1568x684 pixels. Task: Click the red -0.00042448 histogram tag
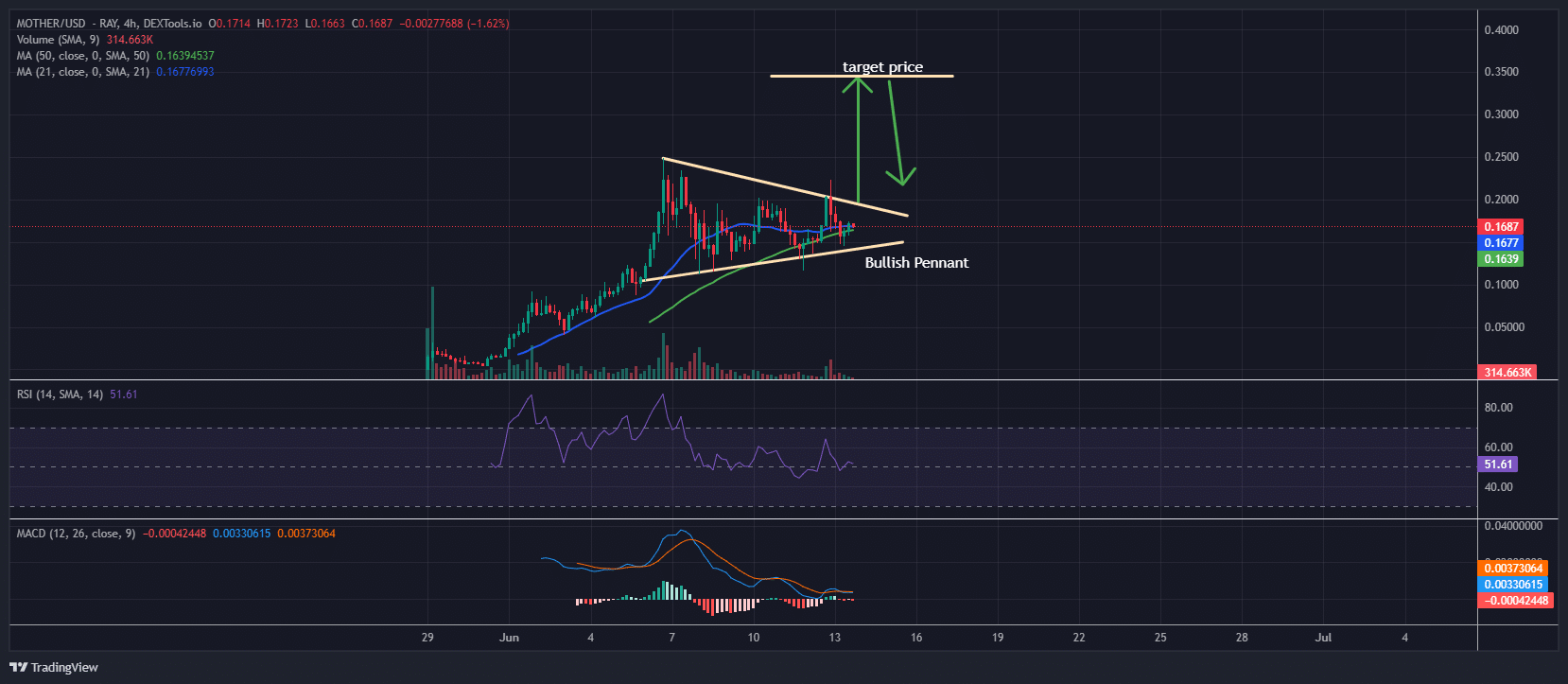1516,601
